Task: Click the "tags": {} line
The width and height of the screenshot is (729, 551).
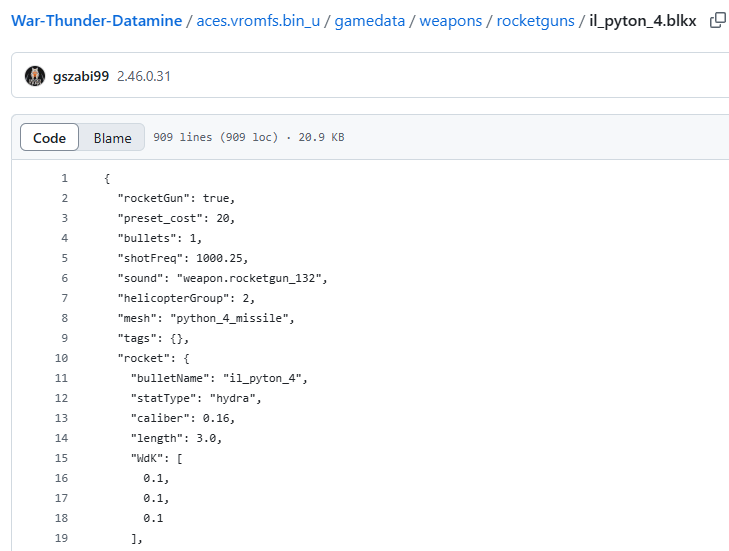Action: (153, 338)
